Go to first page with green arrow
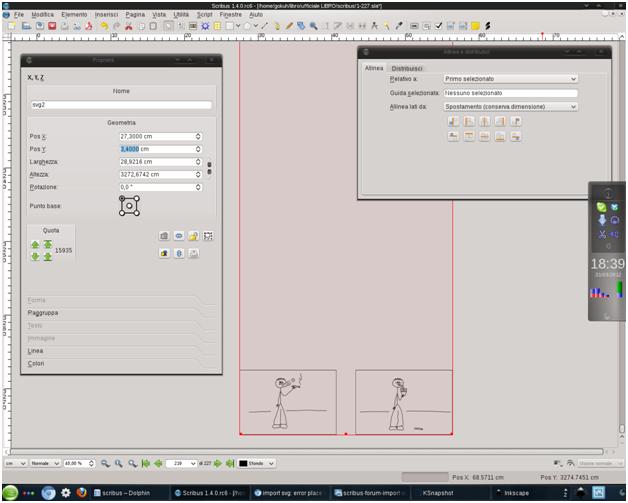 coord(146,463)
